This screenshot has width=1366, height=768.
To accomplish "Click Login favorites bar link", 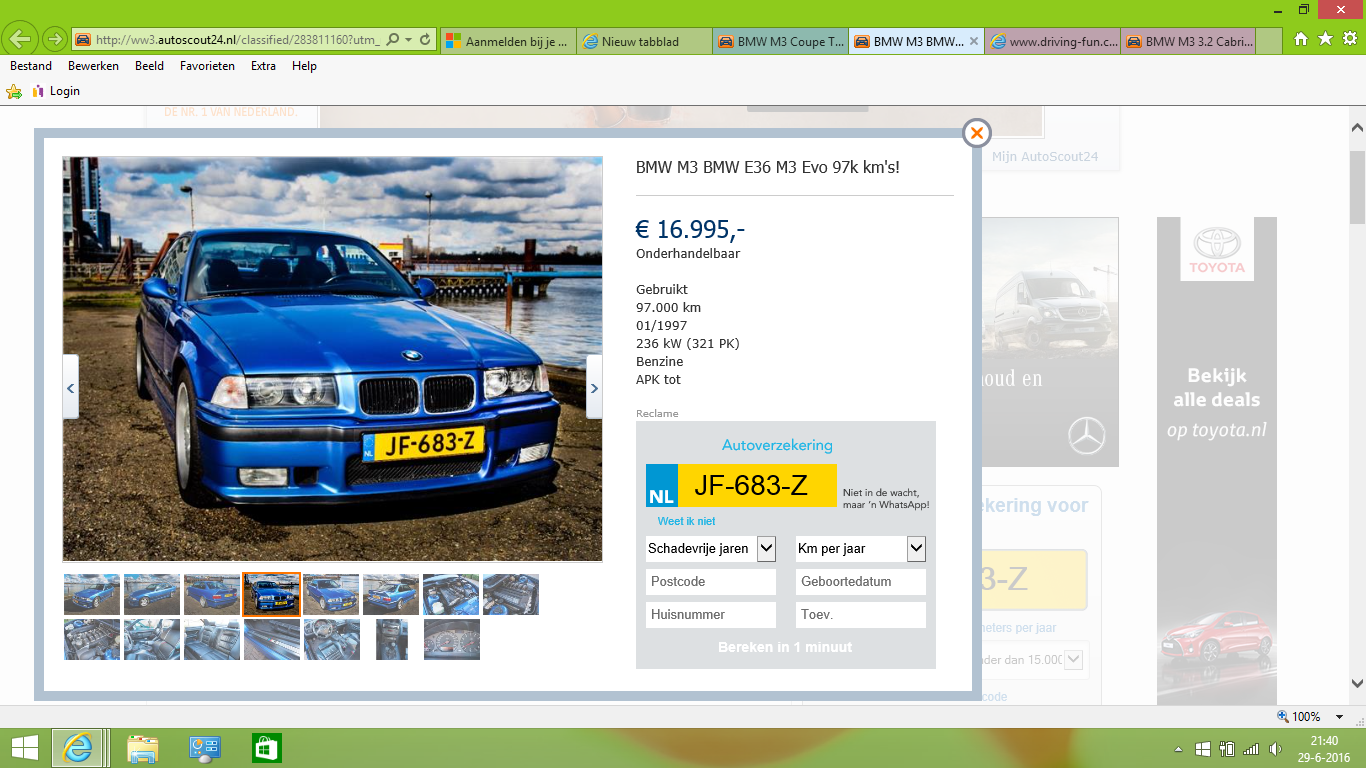I will point(55,91).
